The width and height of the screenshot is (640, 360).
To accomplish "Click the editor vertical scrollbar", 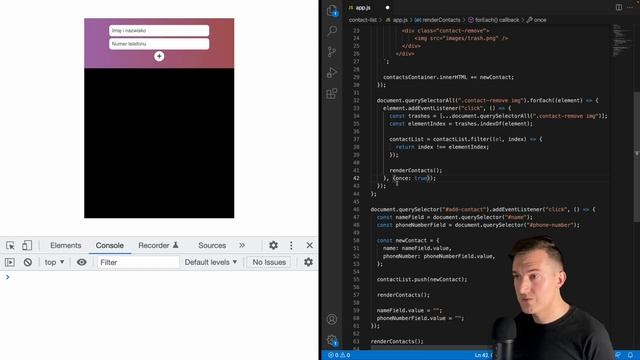I will [x=637, y=157].
